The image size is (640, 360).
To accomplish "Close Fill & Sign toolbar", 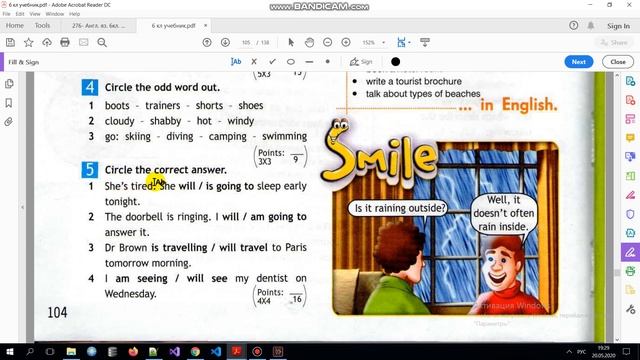I will 618,62.
